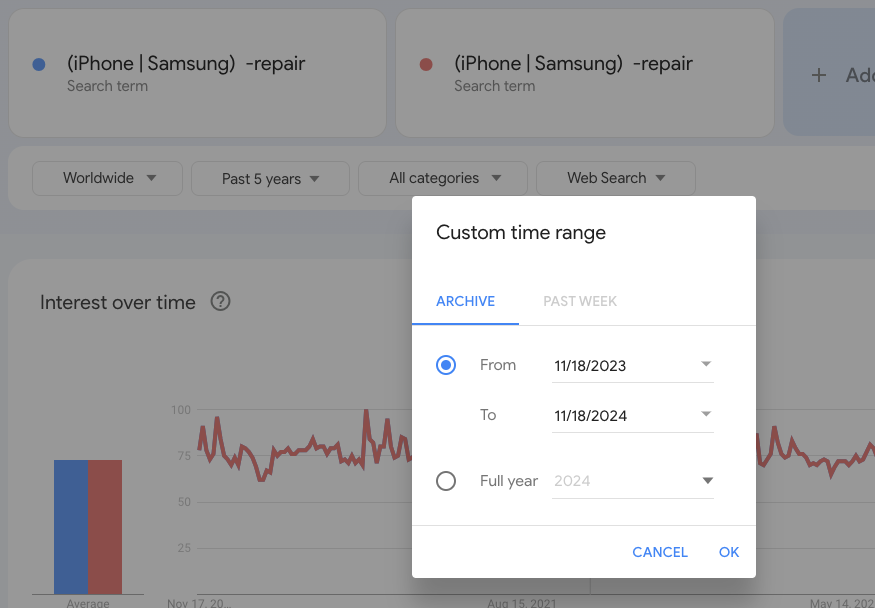The height and width of the screenshot is (608, 875).
Task: Click the plus Add comparison card
Action: tap(829, 73)
